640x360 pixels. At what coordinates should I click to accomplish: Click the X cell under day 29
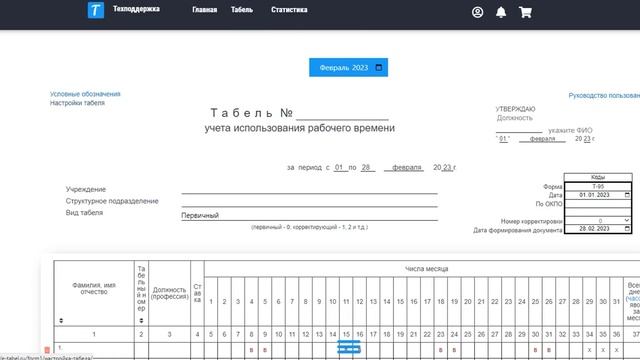[x=589, y=350]
